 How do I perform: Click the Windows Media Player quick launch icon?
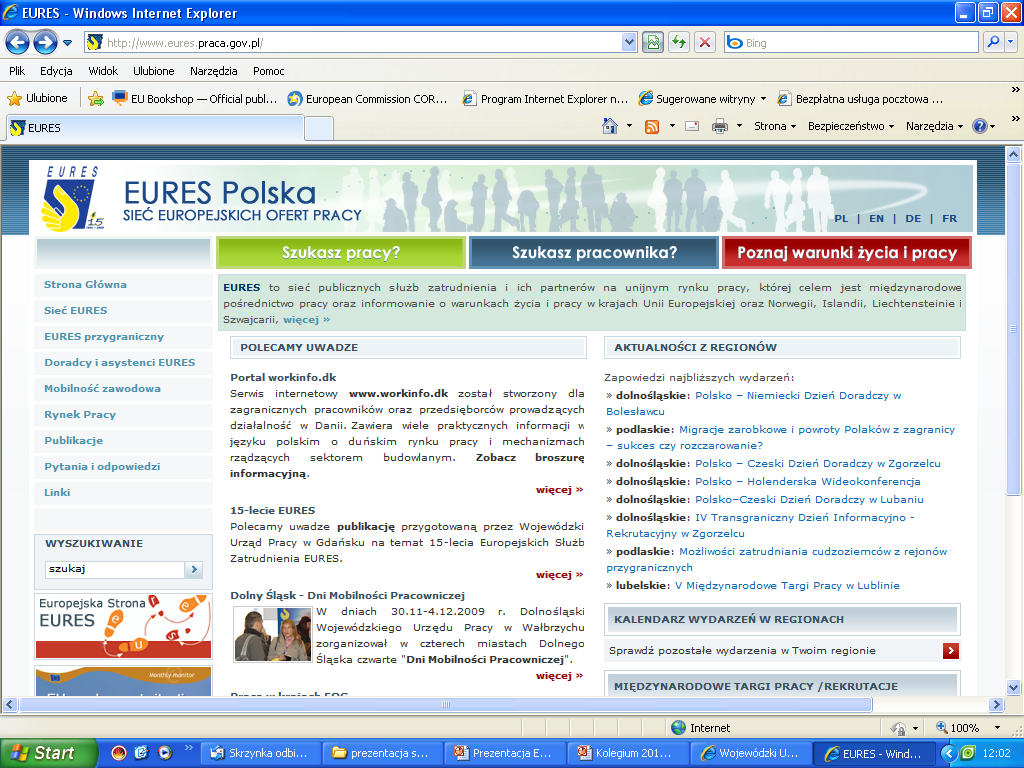pos(165,753)
